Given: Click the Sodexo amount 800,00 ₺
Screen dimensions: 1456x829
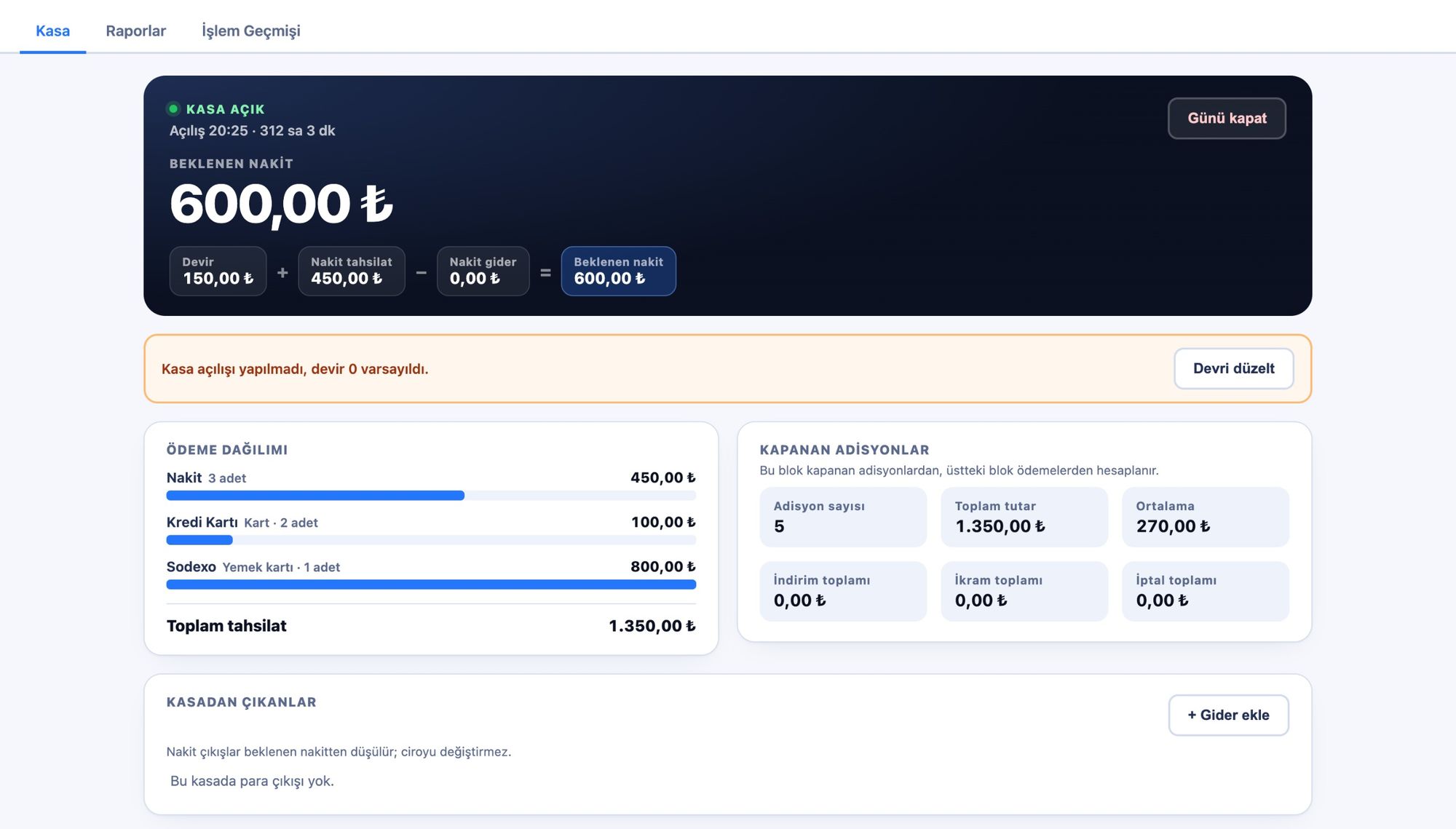Looking at the screenshot, I should tap(663, 566).
